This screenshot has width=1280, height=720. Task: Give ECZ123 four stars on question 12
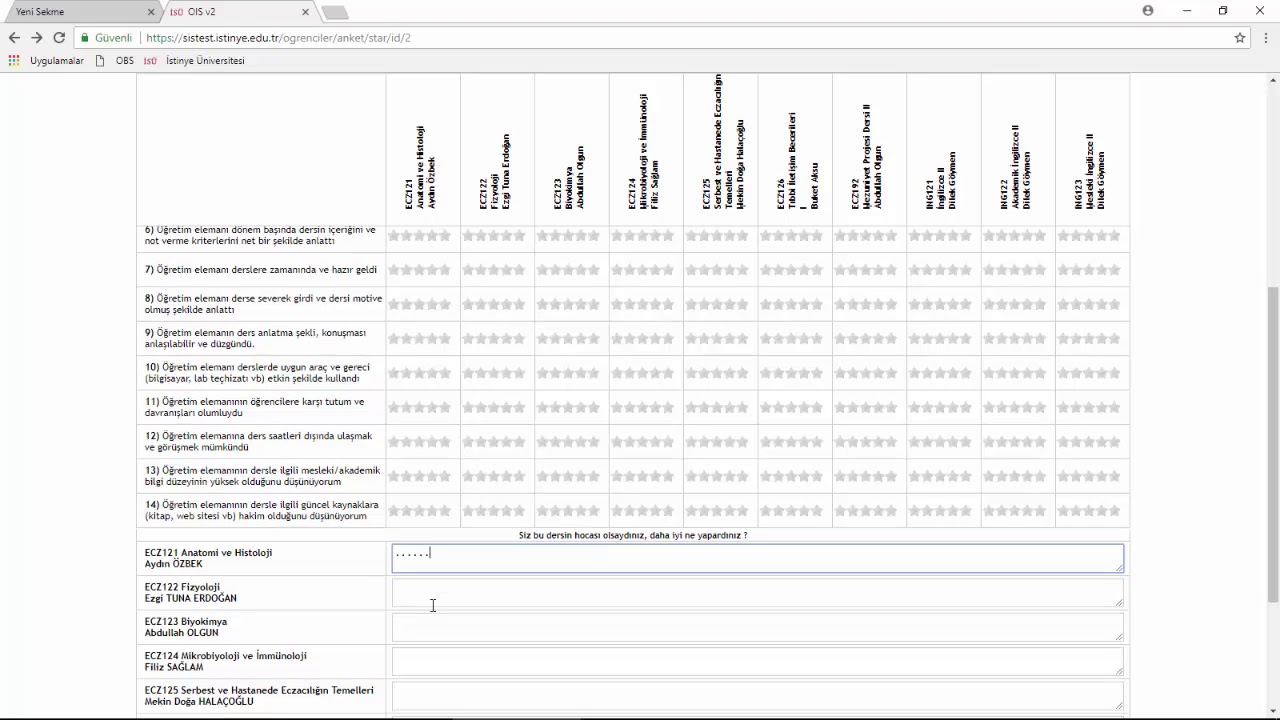(x=581, y=442)
